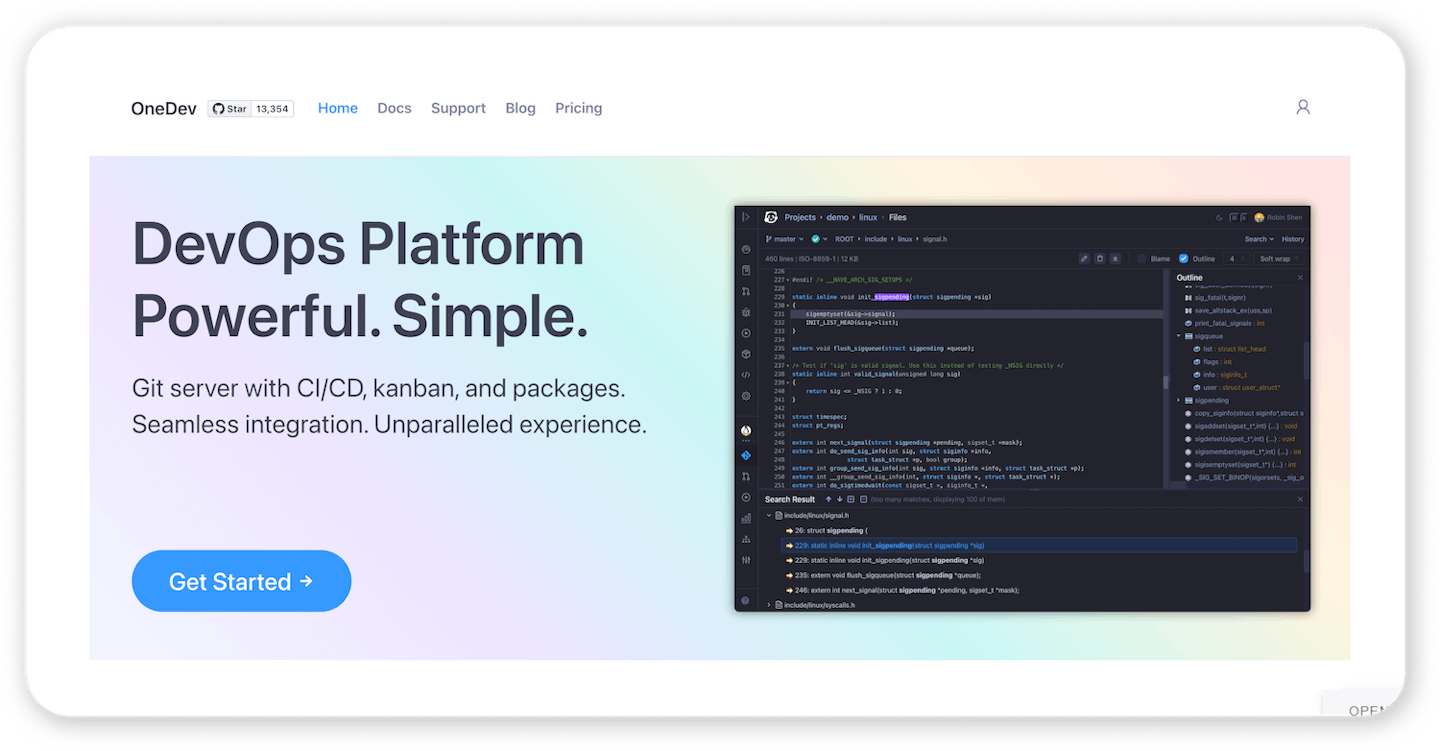Screen dimensions: 1440x751
Task: Go to the Home nav link
Action: [338, 108]
